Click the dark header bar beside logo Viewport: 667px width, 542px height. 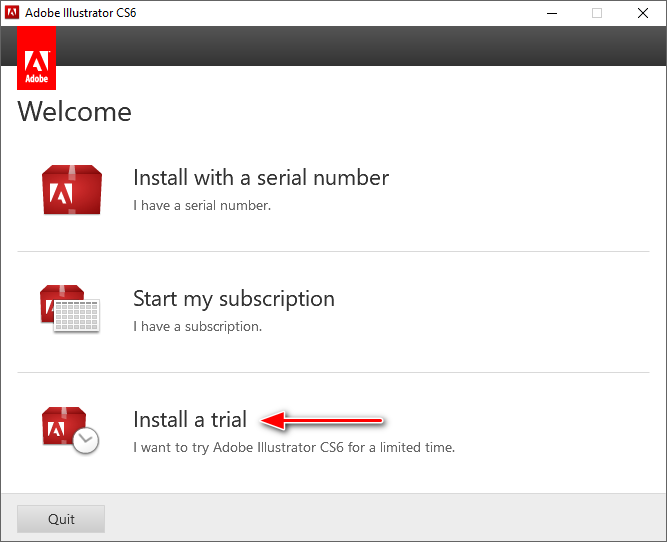click(360, 46)
